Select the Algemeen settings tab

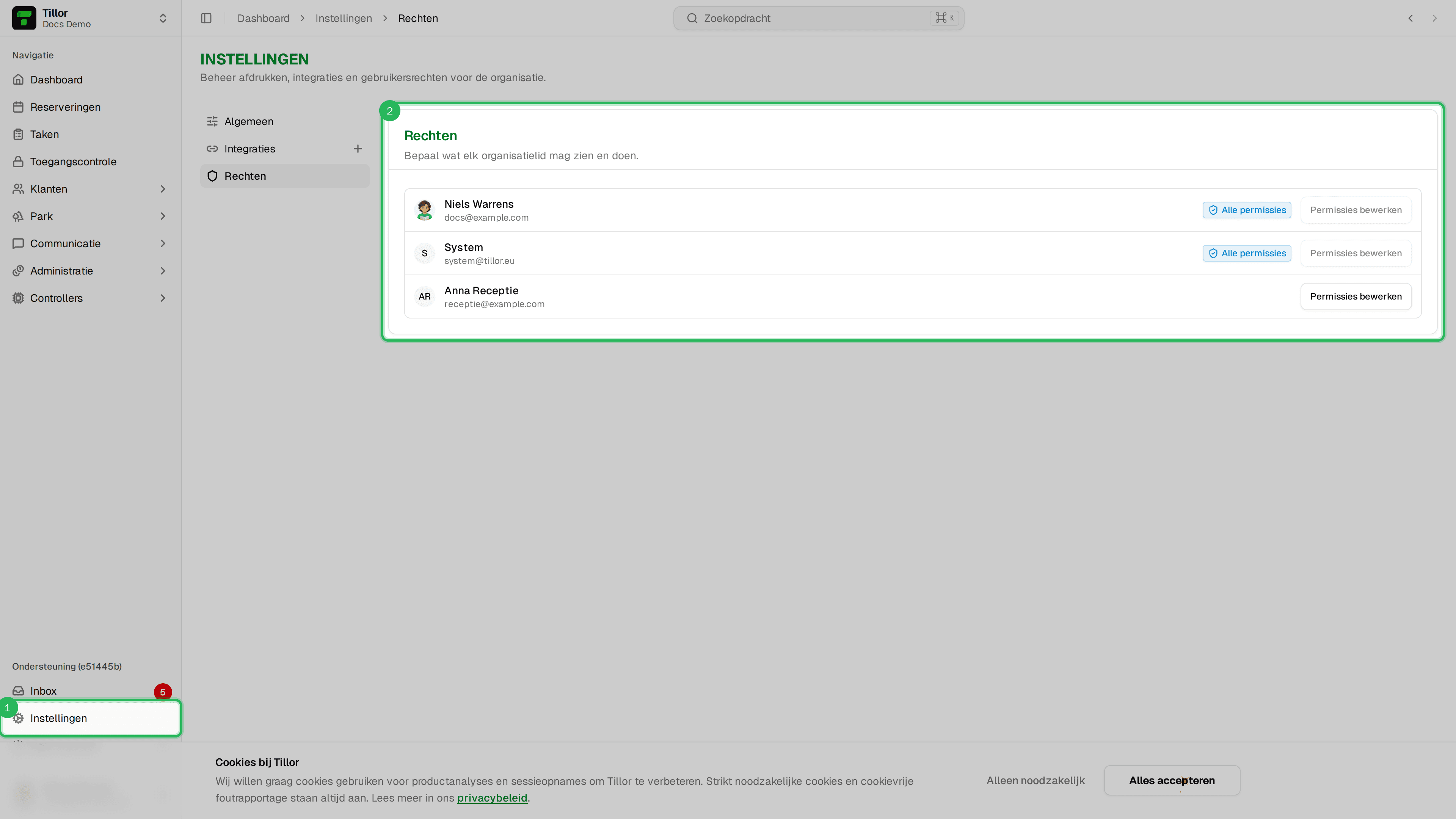pos(285,121)
